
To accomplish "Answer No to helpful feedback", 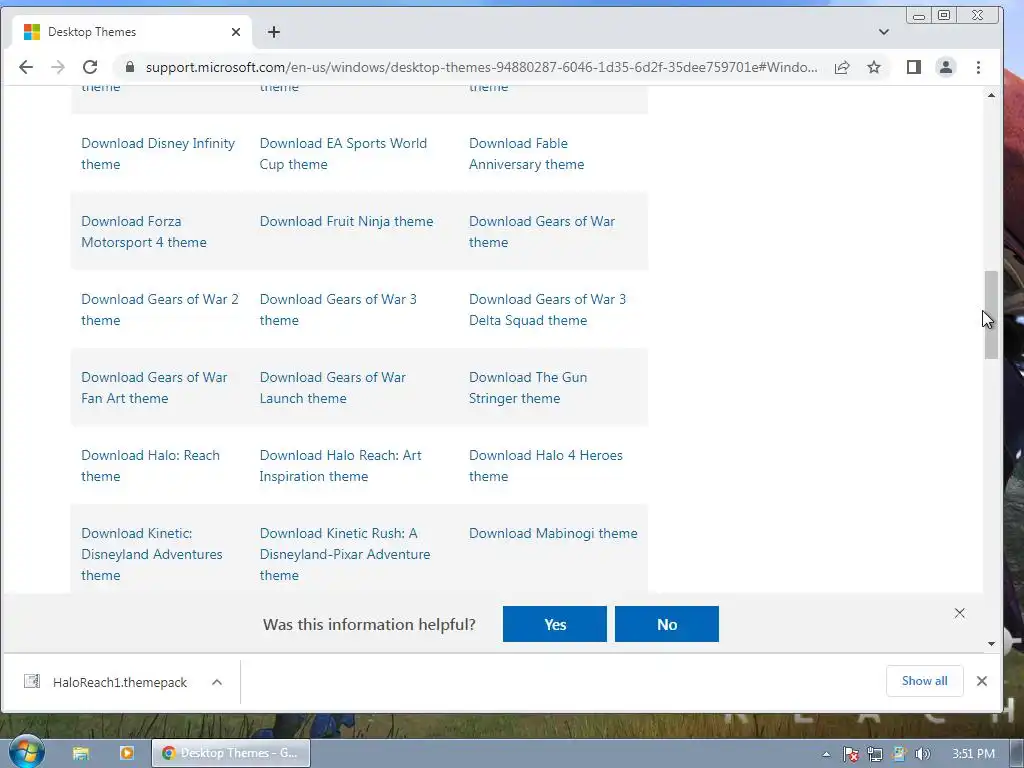I will [x=667, y=624].
